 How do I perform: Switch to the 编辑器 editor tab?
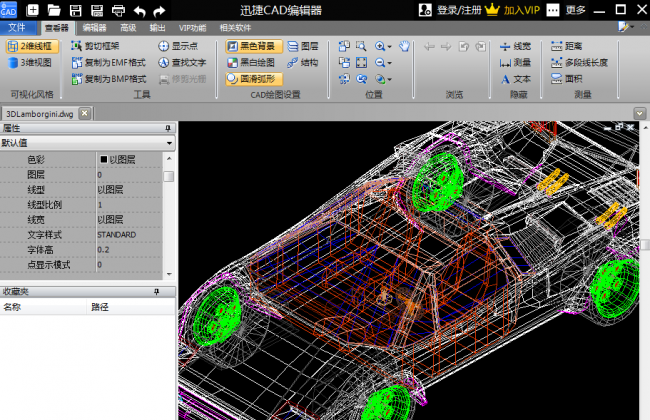(x=95, y=28)
